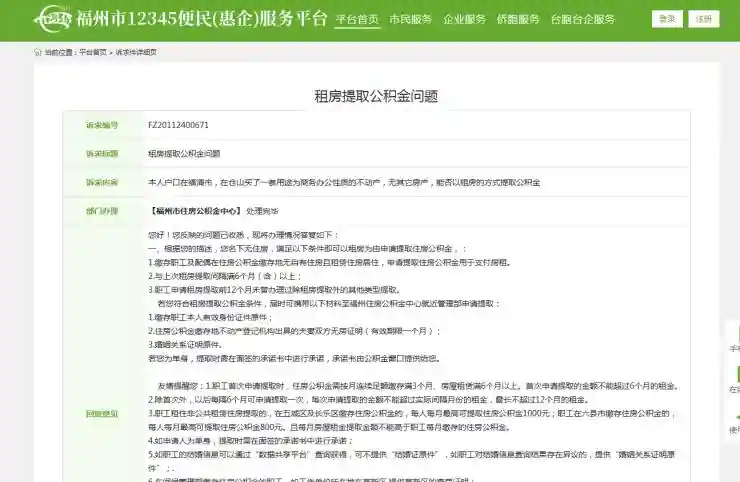Go to 平台首页 in top navigation

click(x=357, y=19)
